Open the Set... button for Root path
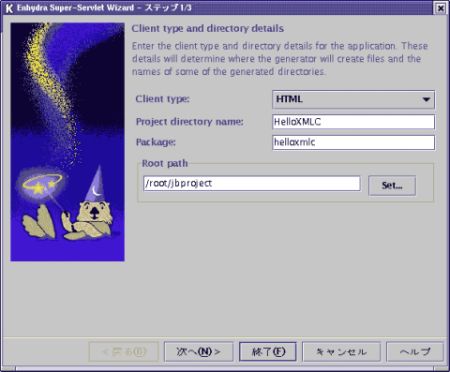 [x=392, y=185]
